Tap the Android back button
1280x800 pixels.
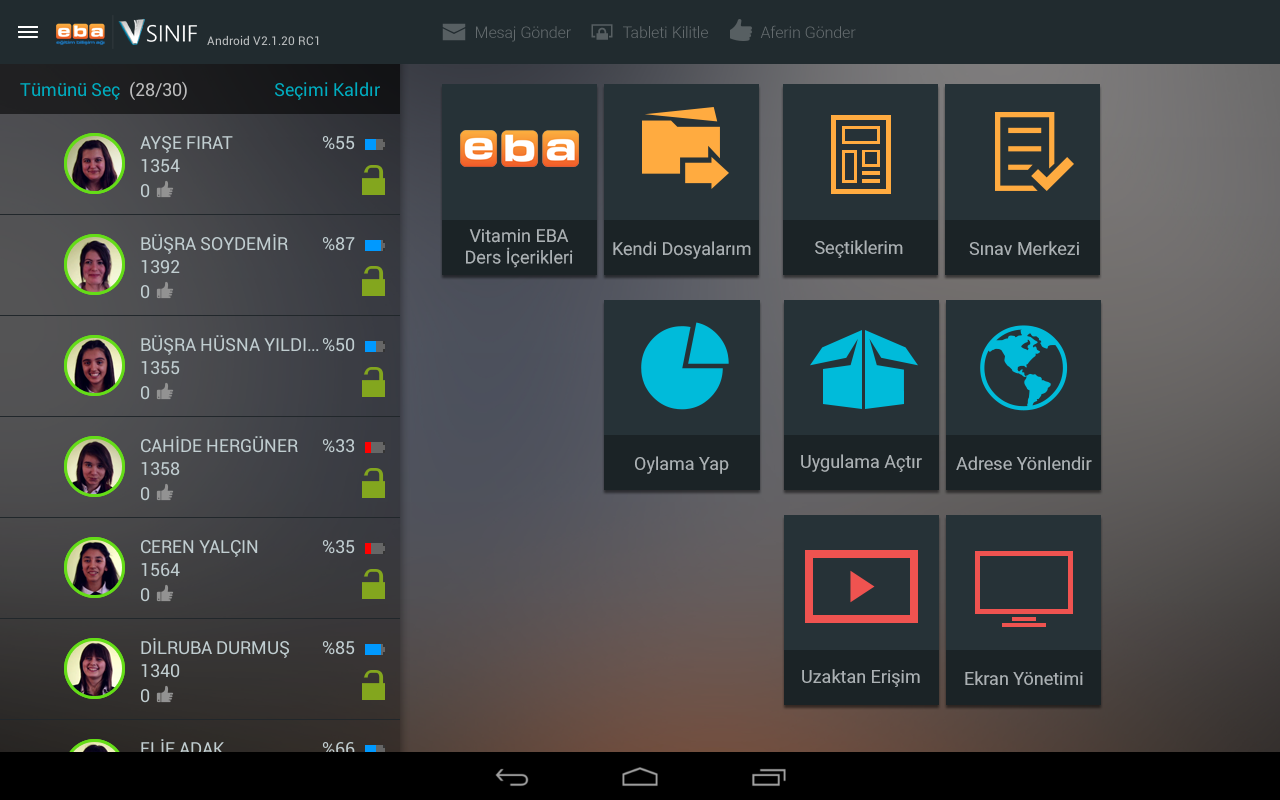point(512,777)
